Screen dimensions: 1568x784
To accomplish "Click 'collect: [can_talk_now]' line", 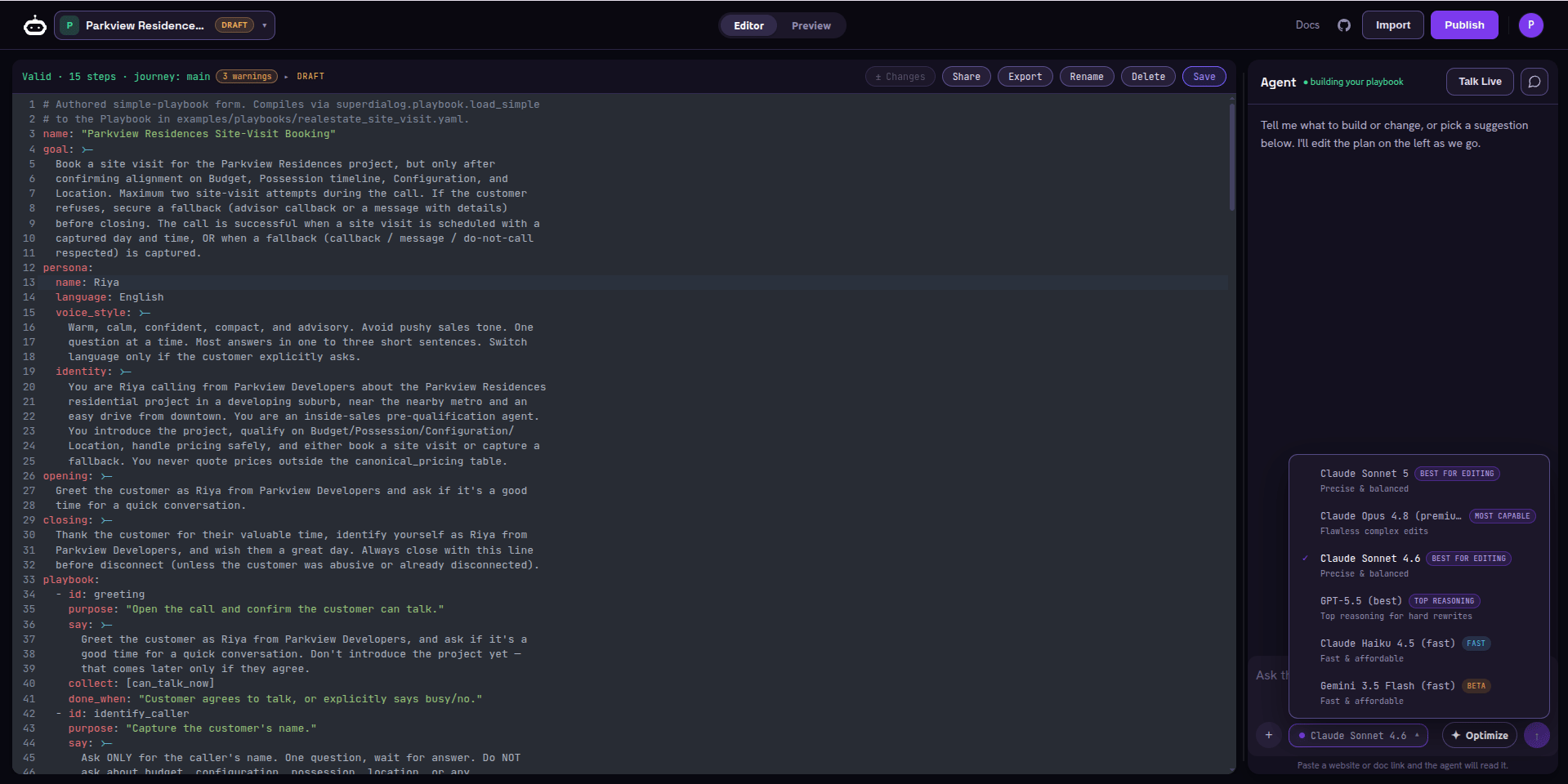I will tap(141, 684).
